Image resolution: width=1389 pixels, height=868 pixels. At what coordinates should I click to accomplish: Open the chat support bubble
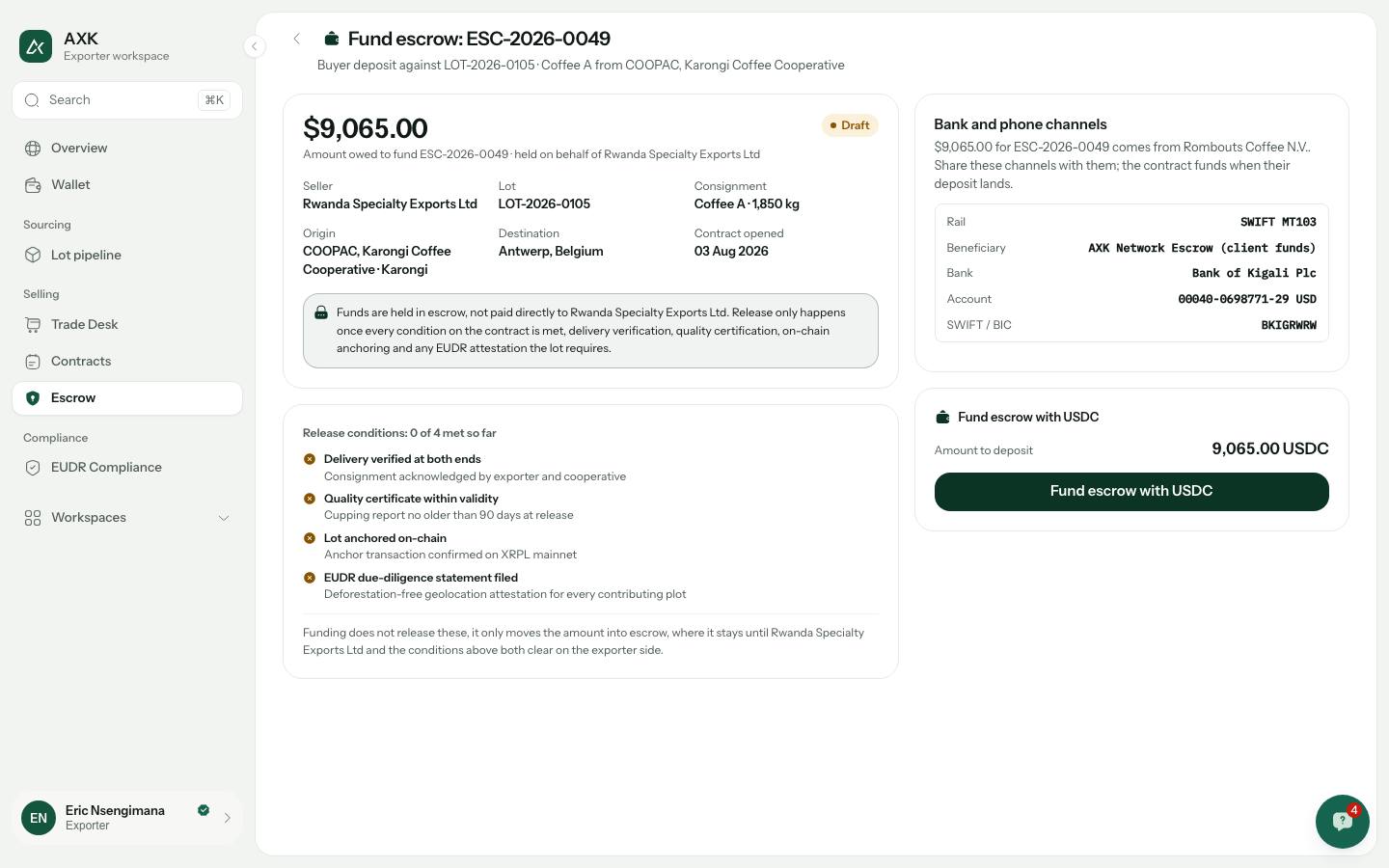tap(1342, 822)
